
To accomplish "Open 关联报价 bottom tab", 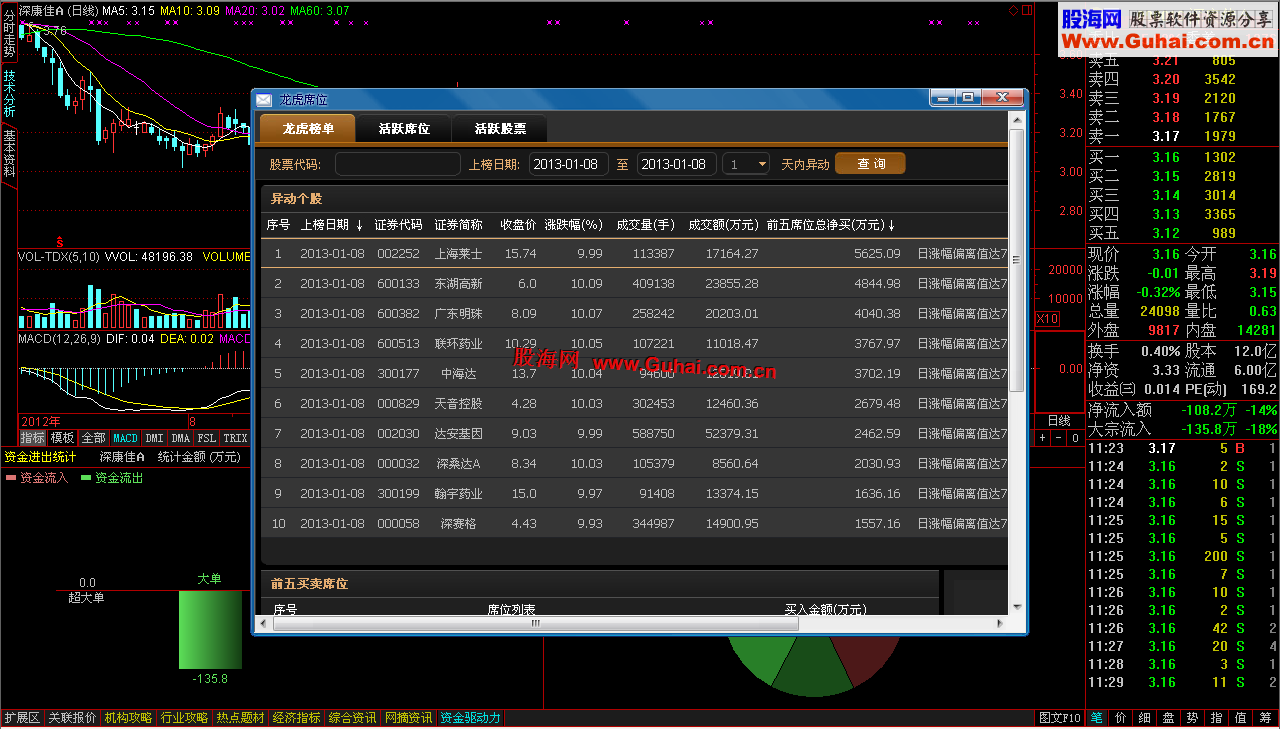I will pyautogui.click(x=73, y=718).
